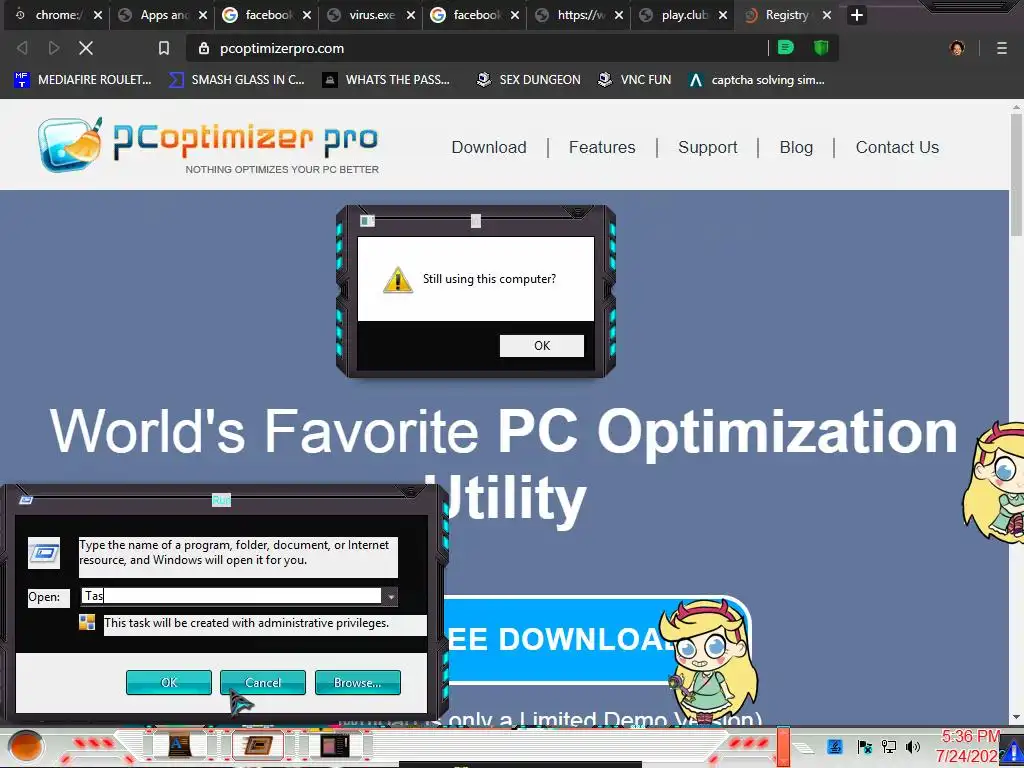Viewport: 1024px width, 768px height.
Task: Click the flag tray icon
Action: click(x=864, y=746)
